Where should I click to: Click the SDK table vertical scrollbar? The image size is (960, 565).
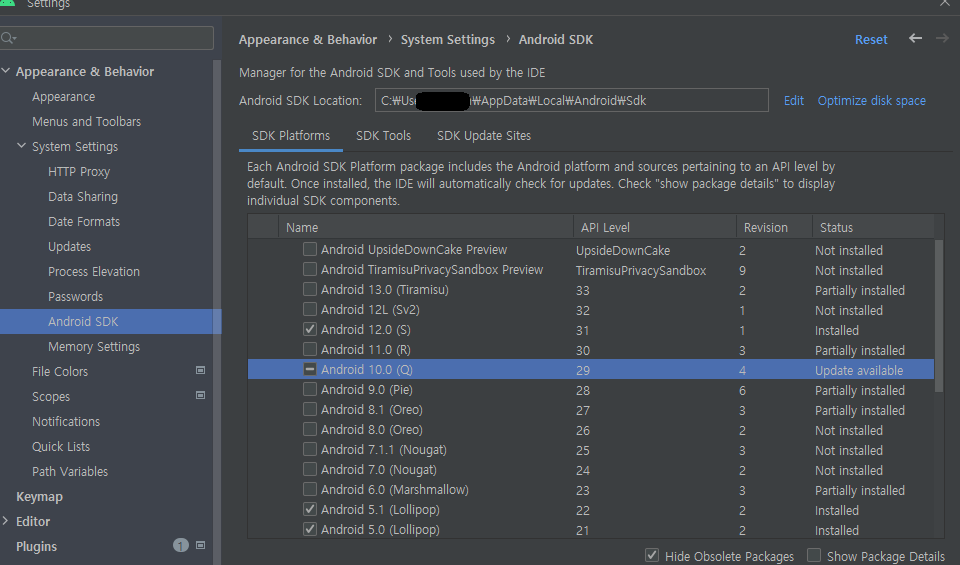click(x=939, y=315)
